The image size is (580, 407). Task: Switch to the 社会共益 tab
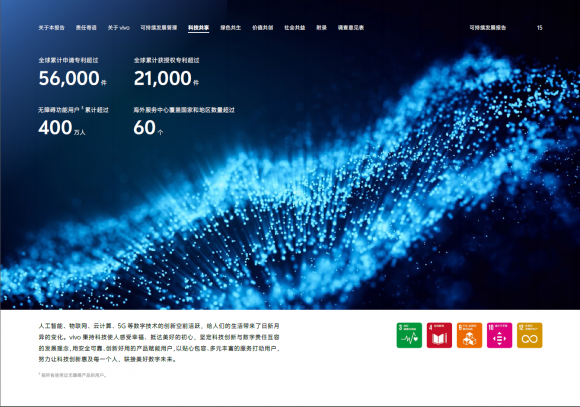pos(295,28)
